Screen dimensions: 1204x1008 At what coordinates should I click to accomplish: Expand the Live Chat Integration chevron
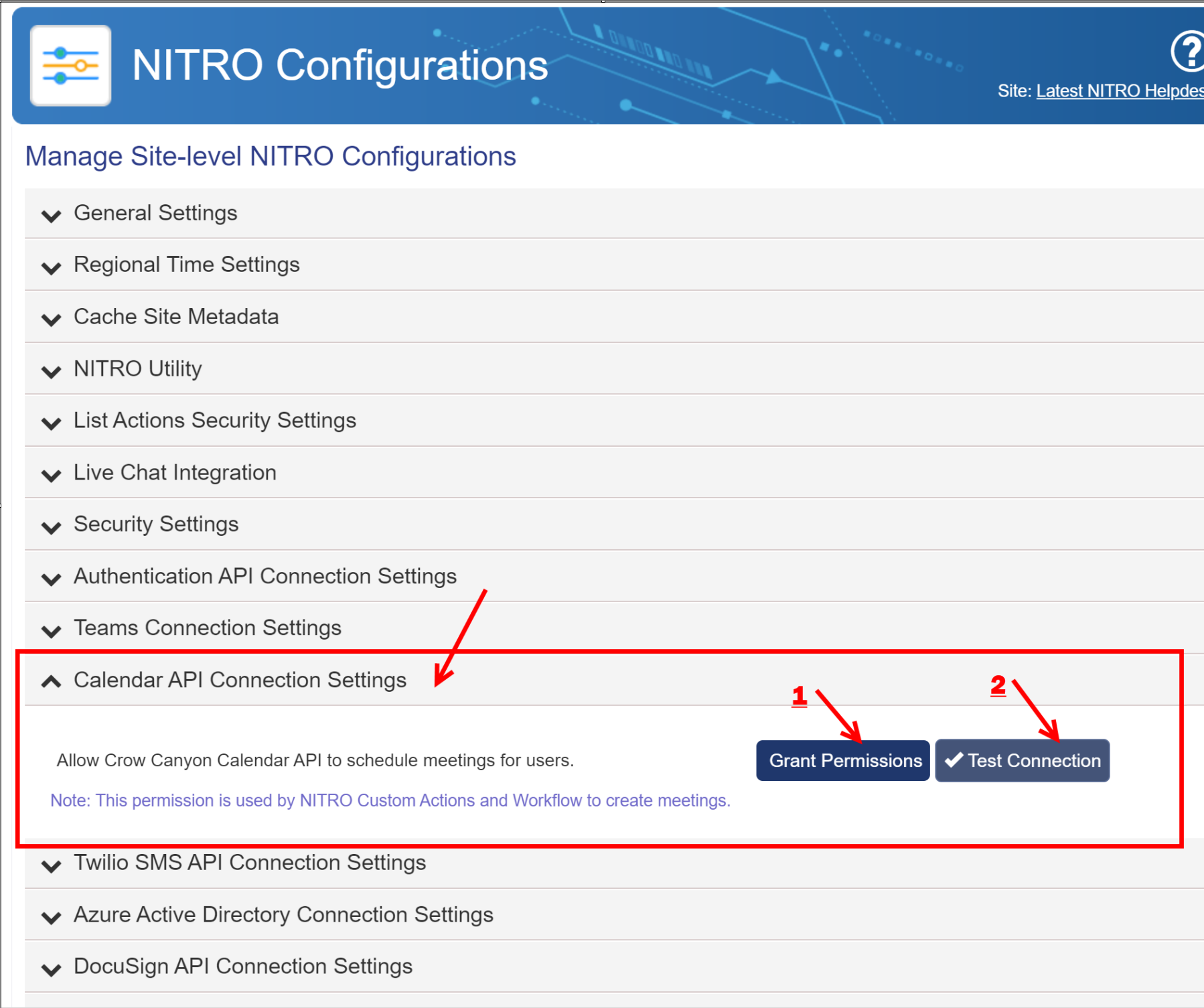pyautogui.click(x=52, y=476)
